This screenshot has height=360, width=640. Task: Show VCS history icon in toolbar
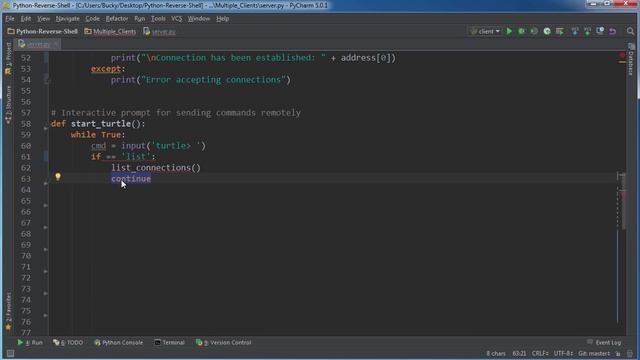tap(600, 31)
